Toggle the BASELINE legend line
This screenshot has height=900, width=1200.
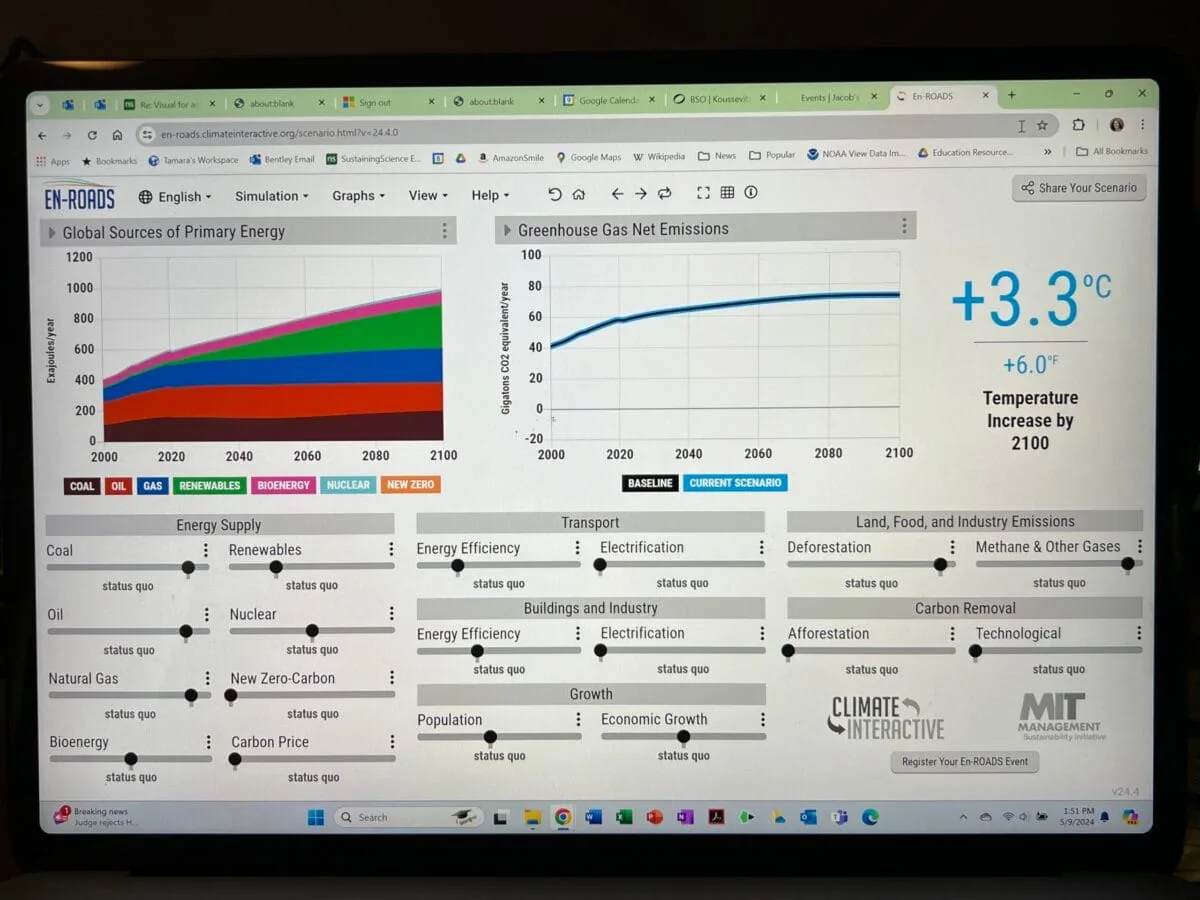point(650,483)
